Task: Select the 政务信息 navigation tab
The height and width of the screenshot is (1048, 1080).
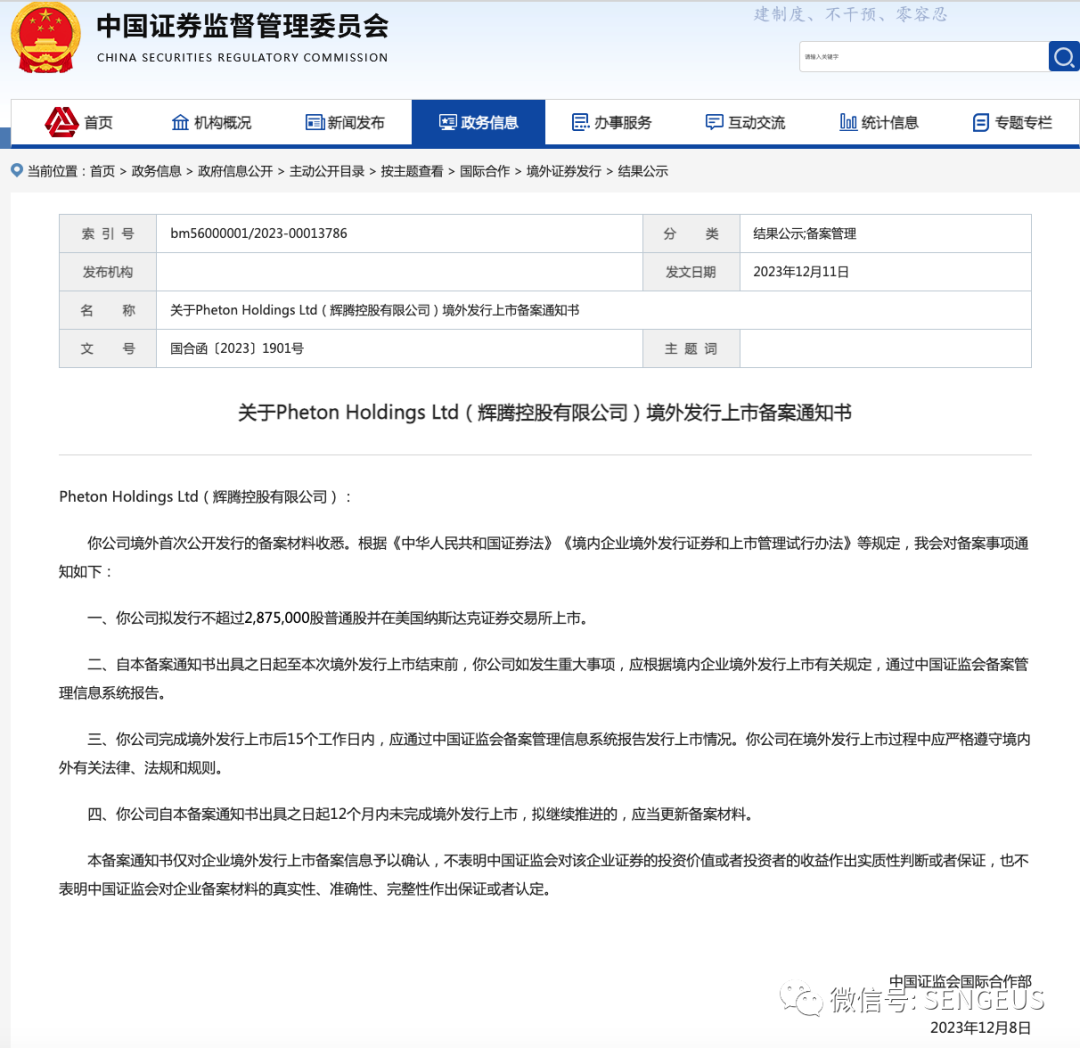Action: [479, 123]
